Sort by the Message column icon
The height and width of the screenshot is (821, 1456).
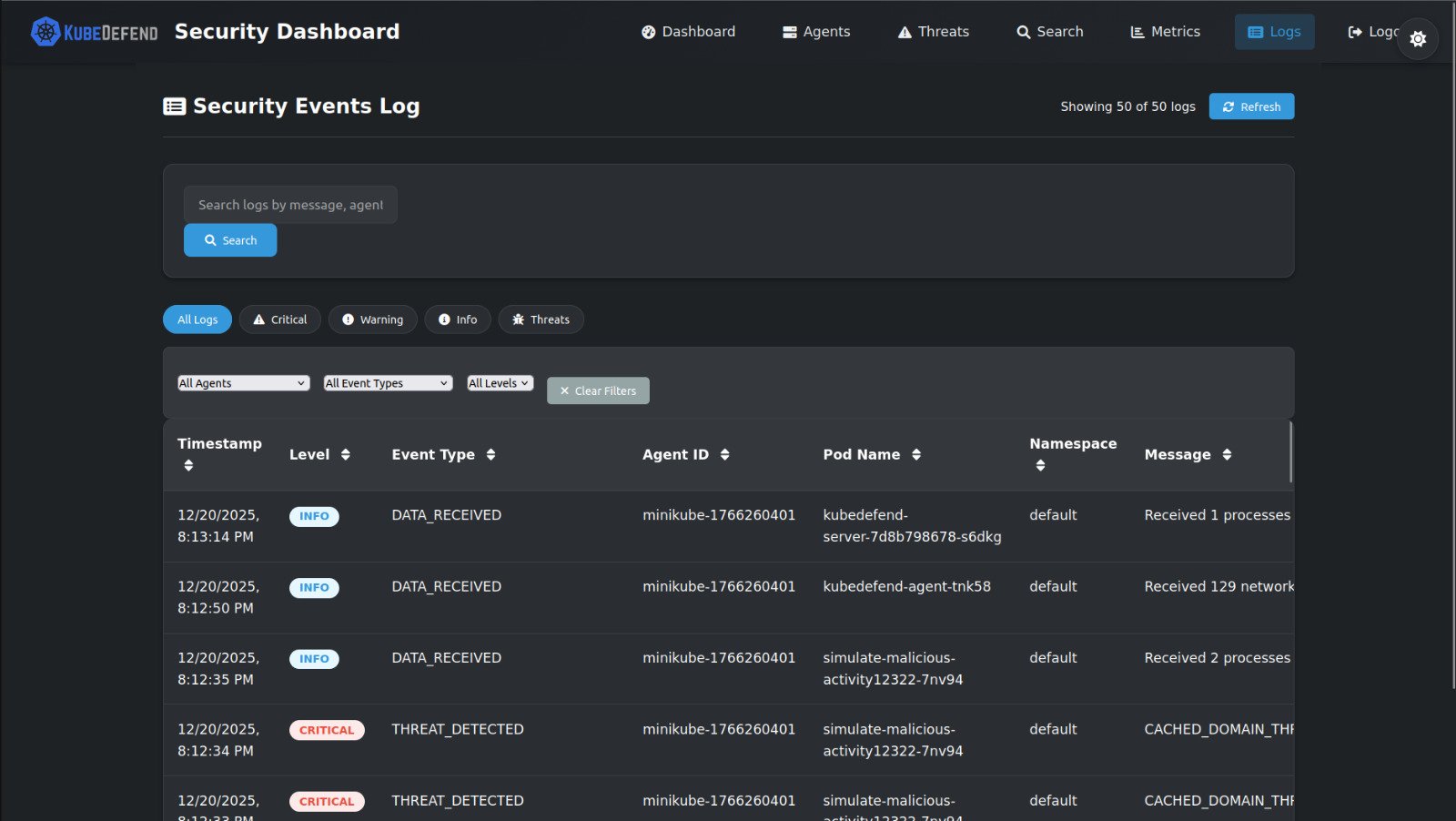[1227, 455]
